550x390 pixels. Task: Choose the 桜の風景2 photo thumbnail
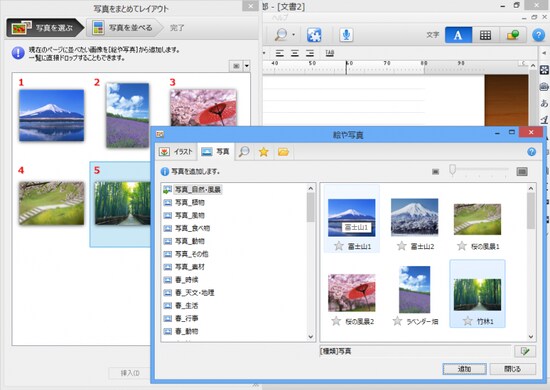coord(351,293)
